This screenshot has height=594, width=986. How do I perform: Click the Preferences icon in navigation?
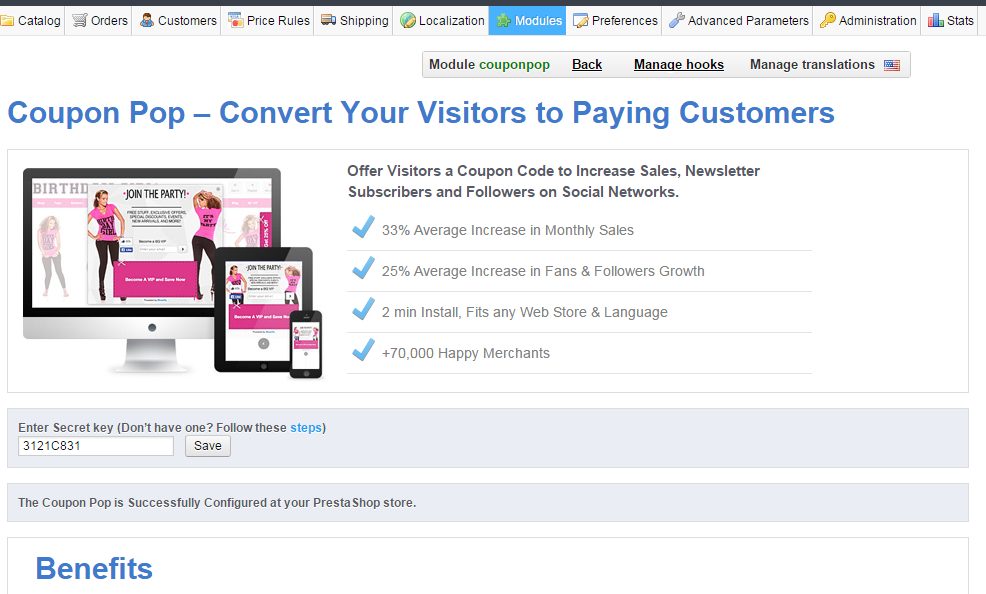tap(581, 20)
